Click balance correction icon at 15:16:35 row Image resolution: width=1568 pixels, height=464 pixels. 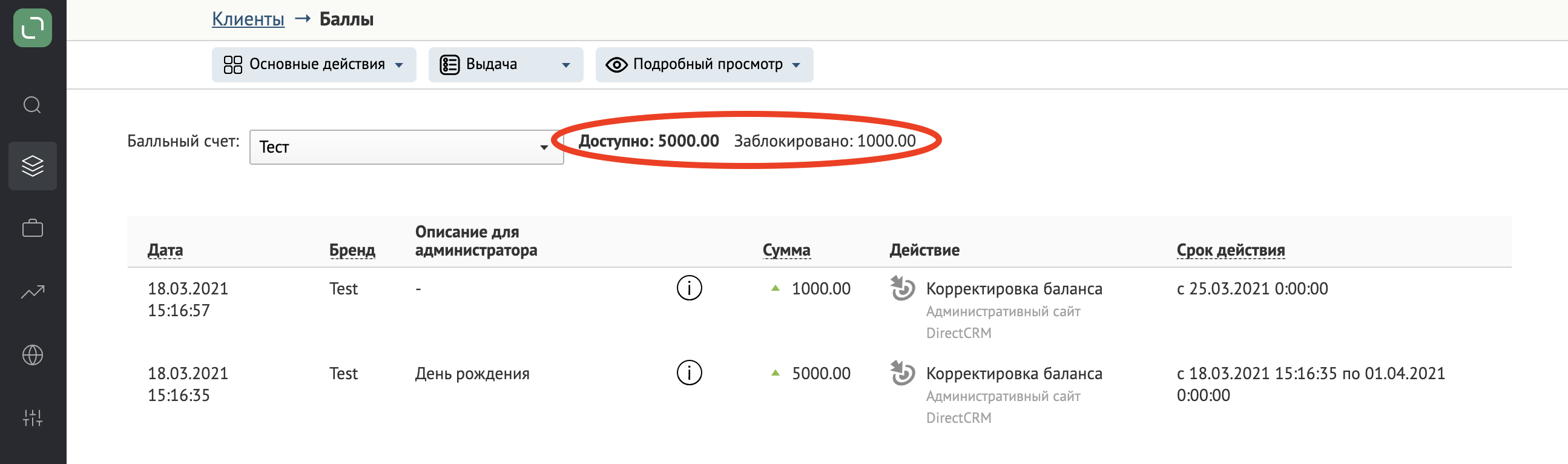point(902,373)
